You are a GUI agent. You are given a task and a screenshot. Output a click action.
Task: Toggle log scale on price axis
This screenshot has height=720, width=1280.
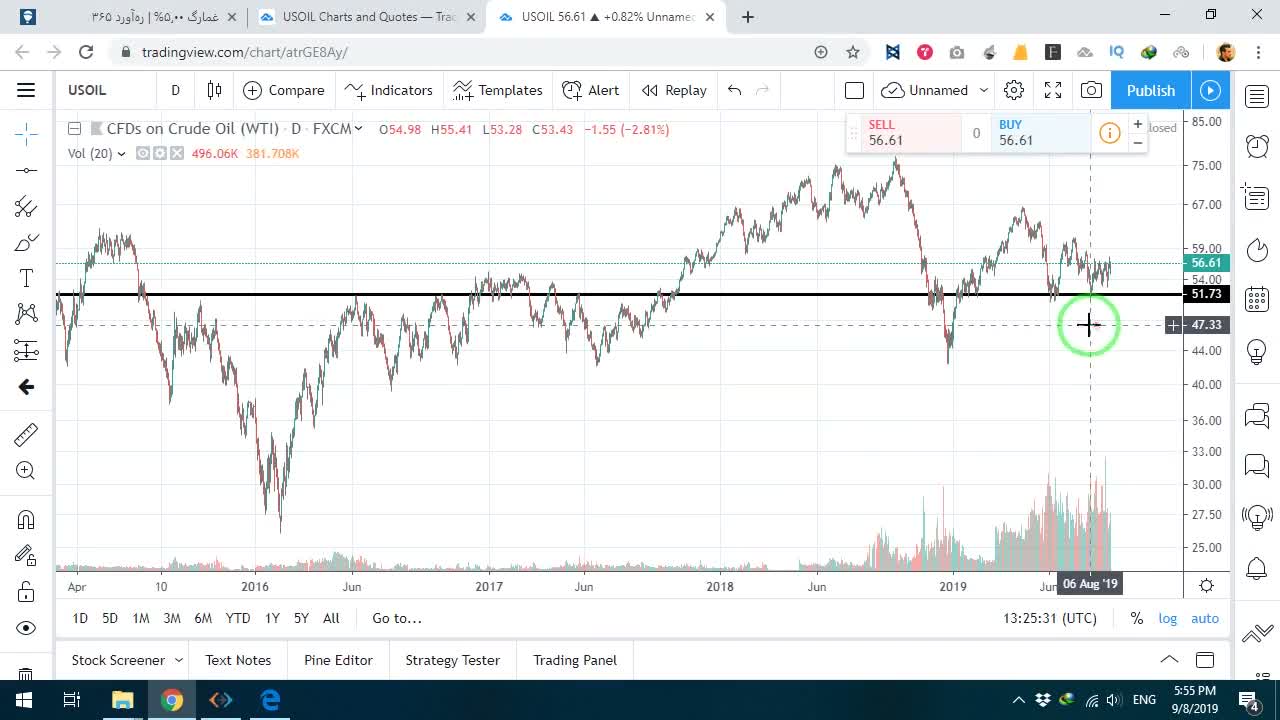point(1168,618)
